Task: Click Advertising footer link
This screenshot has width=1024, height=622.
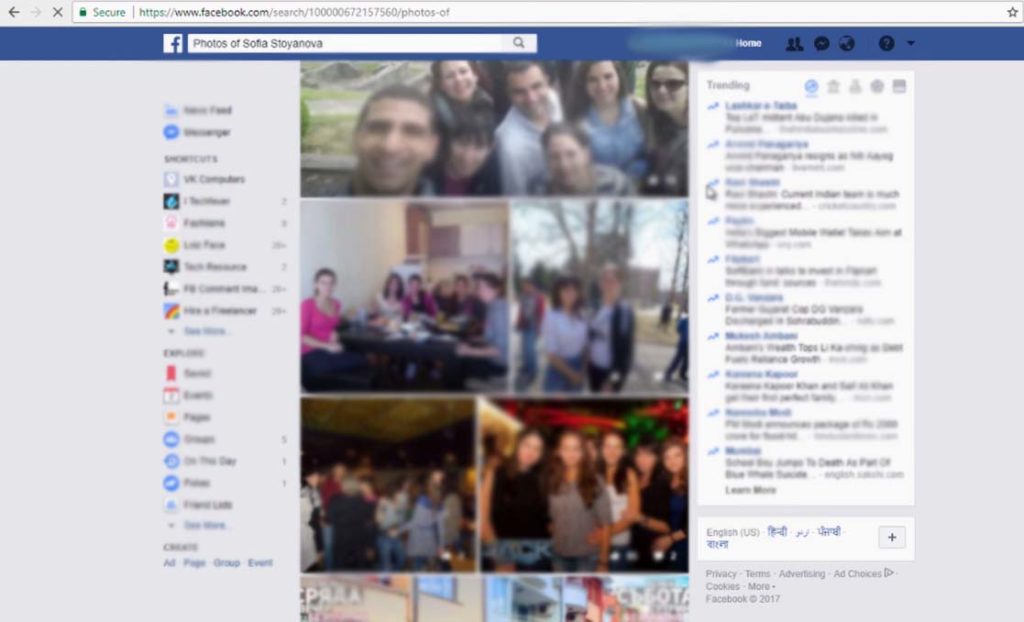Action: click(x=802, y=574)
